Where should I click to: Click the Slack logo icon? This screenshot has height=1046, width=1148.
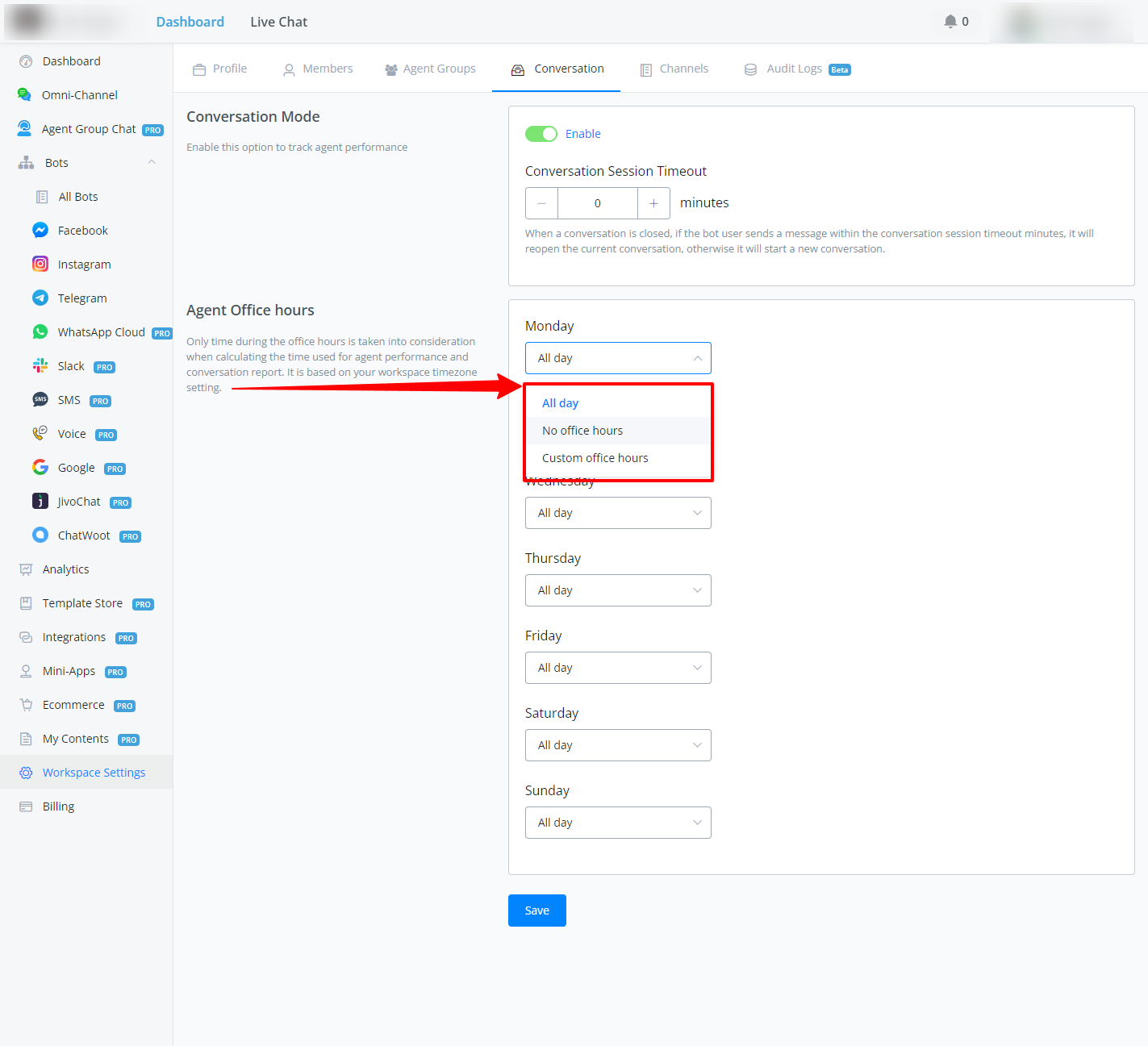click(40, 365)
